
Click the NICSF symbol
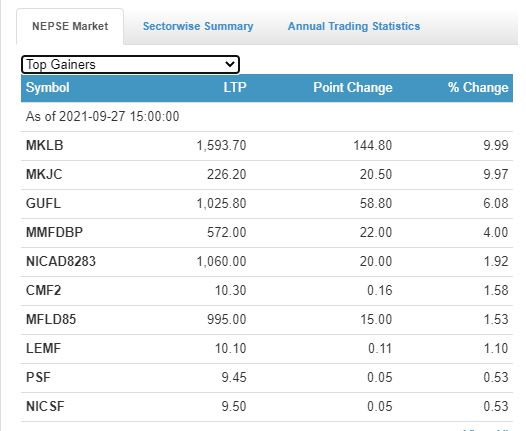[45, 406]
